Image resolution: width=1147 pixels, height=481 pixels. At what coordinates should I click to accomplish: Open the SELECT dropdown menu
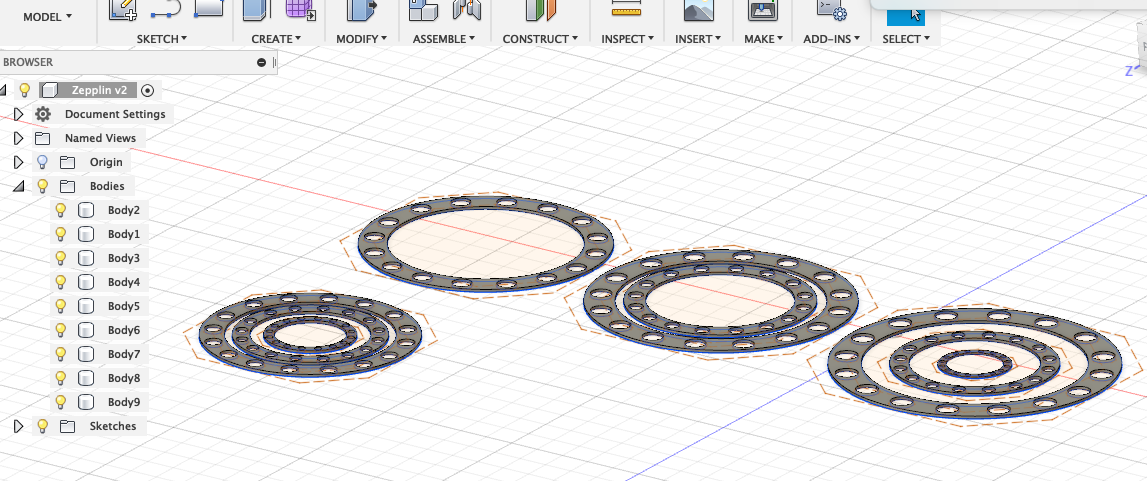pos(906,39)
